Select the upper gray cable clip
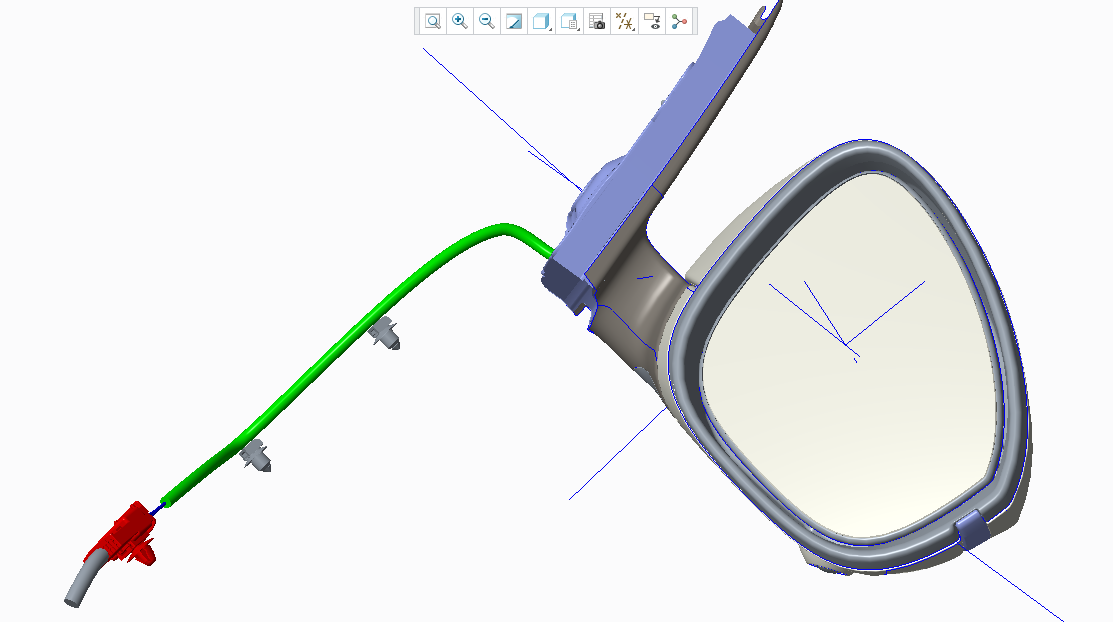 click(384, 334)
